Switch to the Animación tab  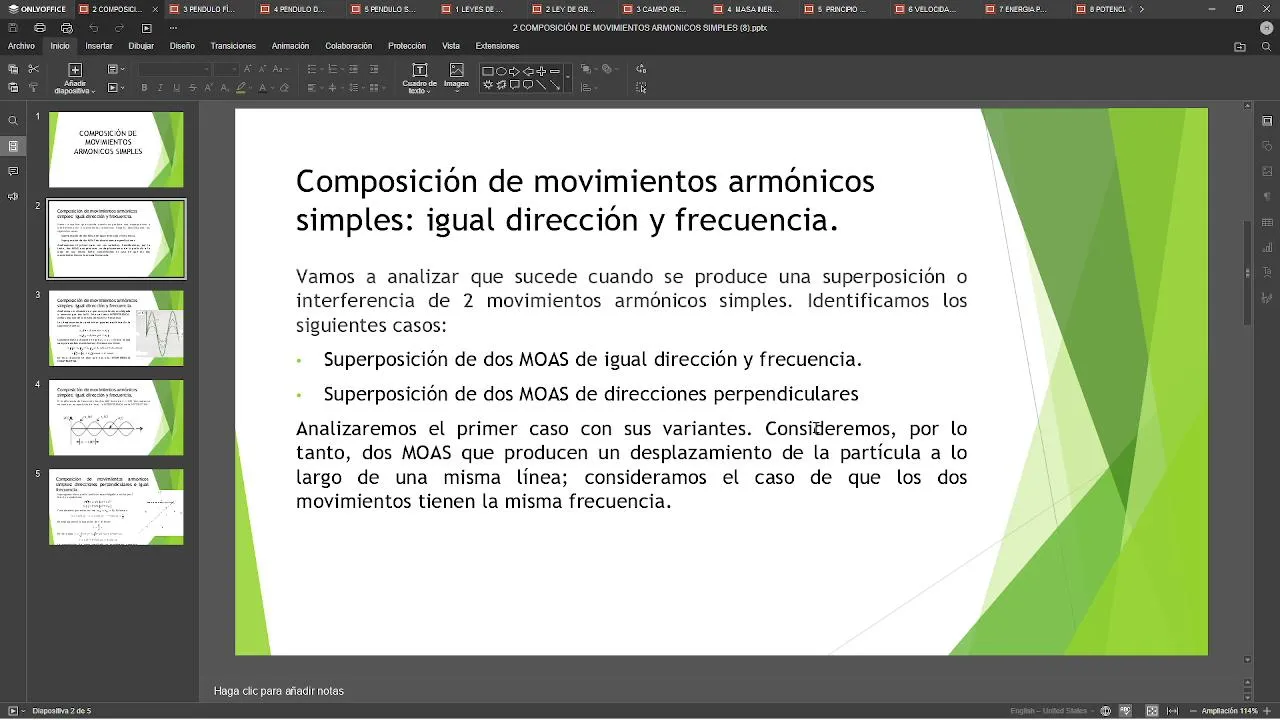click(x=291, y=46)
